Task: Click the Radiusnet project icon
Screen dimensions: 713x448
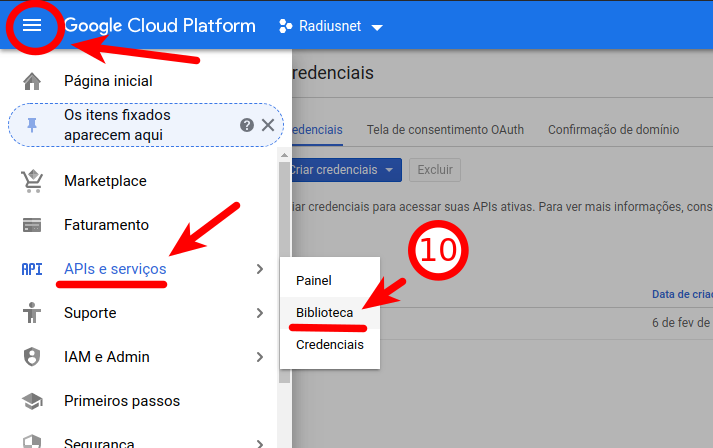Action: [285, 26]
